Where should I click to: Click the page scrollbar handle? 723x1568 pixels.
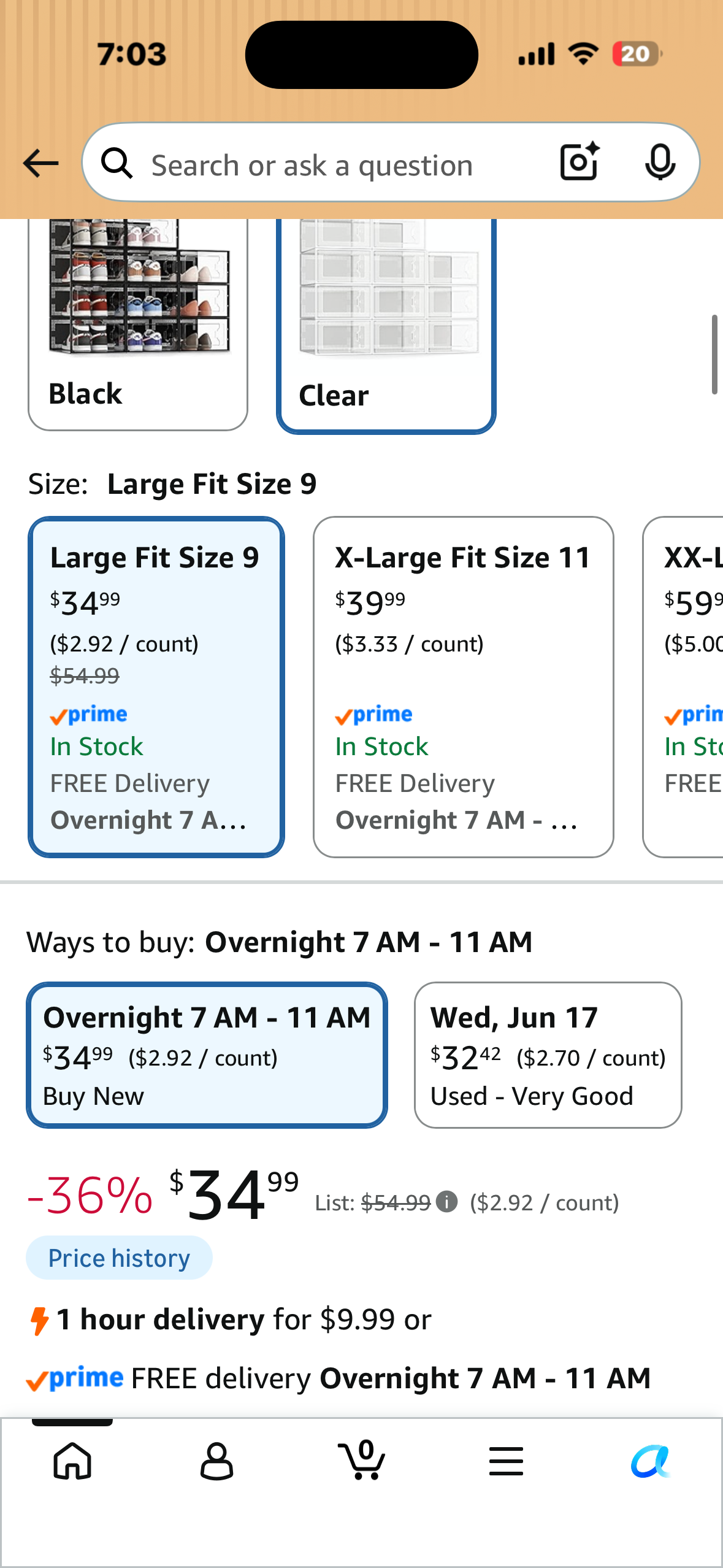[714, 354]
